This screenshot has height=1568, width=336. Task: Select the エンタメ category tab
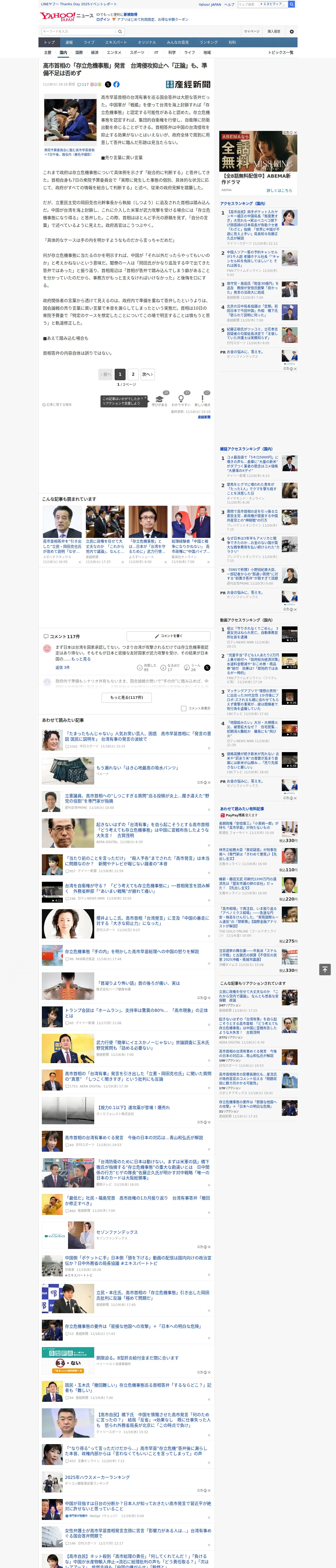click(x=114, y=52)
